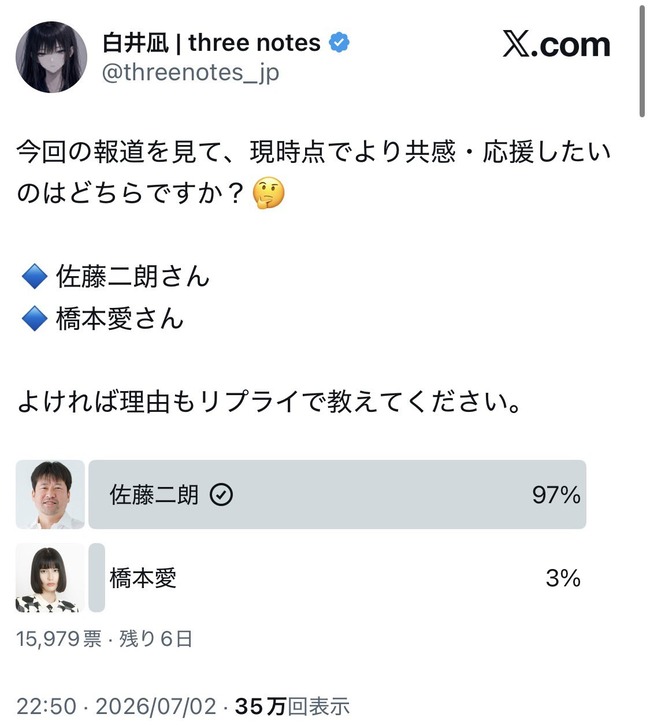Click the small 3% progress bar segment
This screenshot has height=725, width=650.
point(97,578)
